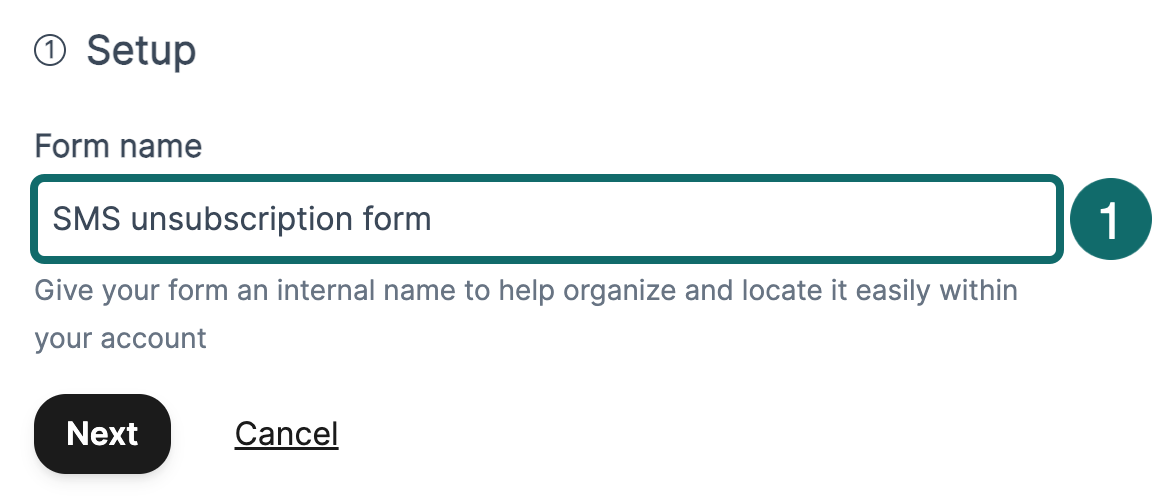Click the "your account" helper text line
This screenshot has width=1162, height=496.
point(120,338)
